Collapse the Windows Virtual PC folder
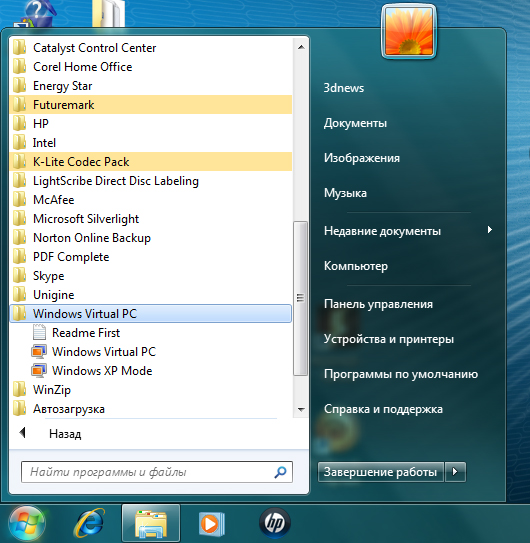 [x=151, y=313]
